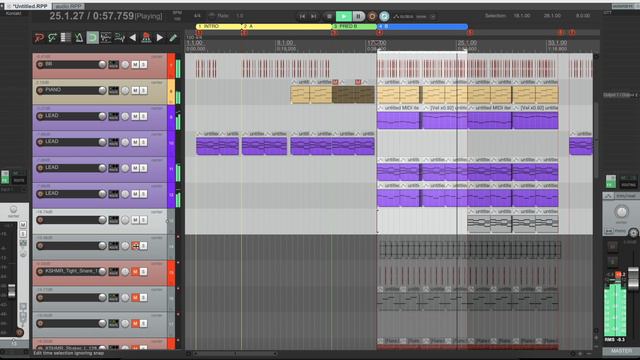Image resolution: width=640 pixels, height=360 pixels.
Task: Pause playback in the transport bar
Action: pos(358,16)
